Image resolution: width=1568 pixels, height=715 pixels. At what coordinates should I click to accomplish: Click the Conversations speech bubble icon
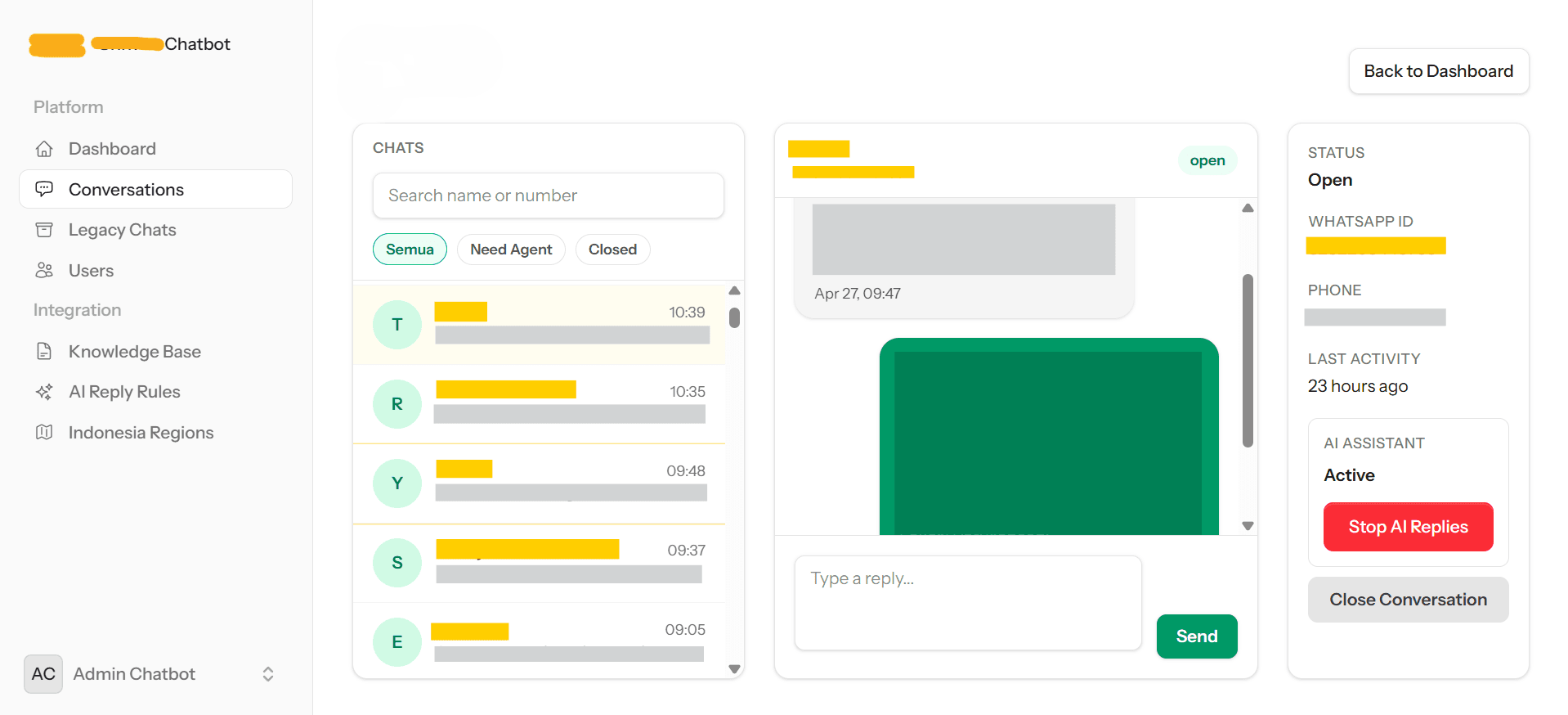point(44,189)
